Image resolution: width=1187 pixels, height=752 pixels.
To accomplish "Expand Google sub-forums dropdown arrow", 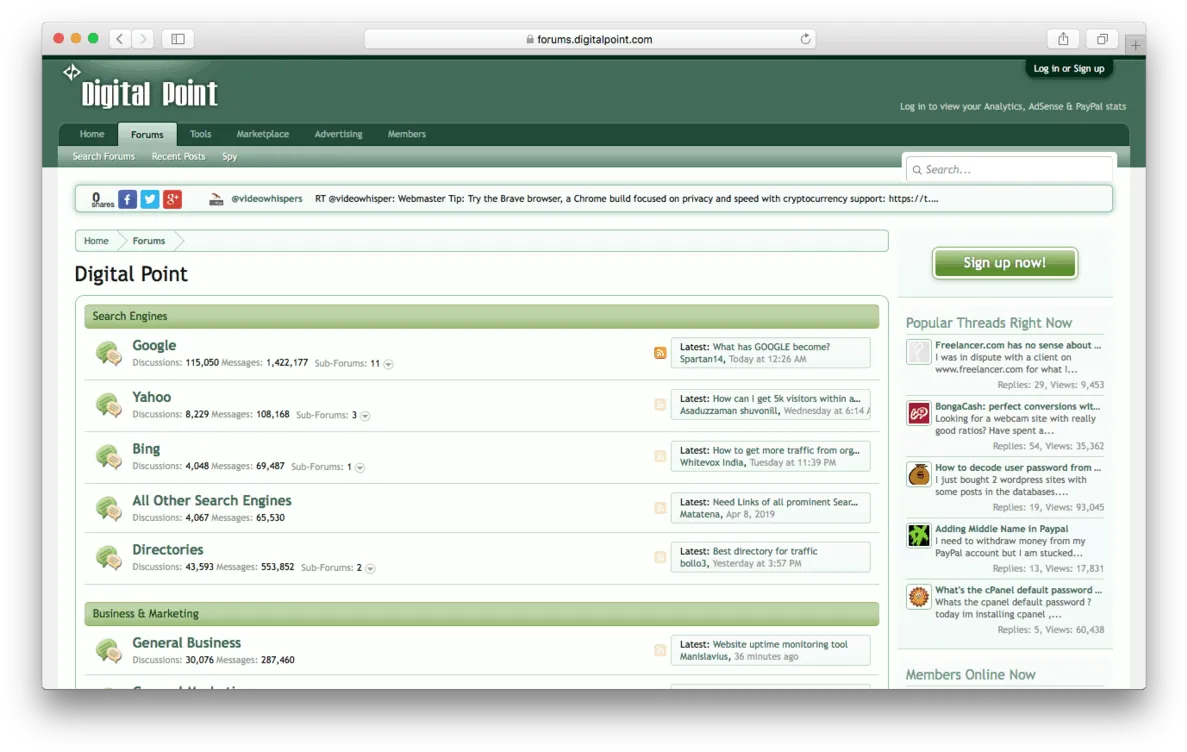I will coord(388,364).
